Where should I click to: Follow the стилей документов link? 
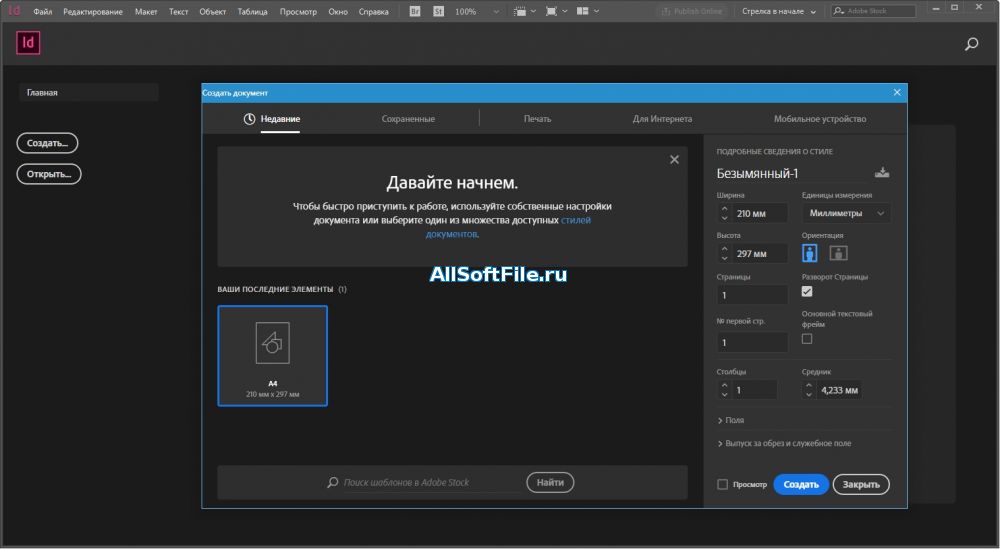pyautogui.click(x=575, y=220)
